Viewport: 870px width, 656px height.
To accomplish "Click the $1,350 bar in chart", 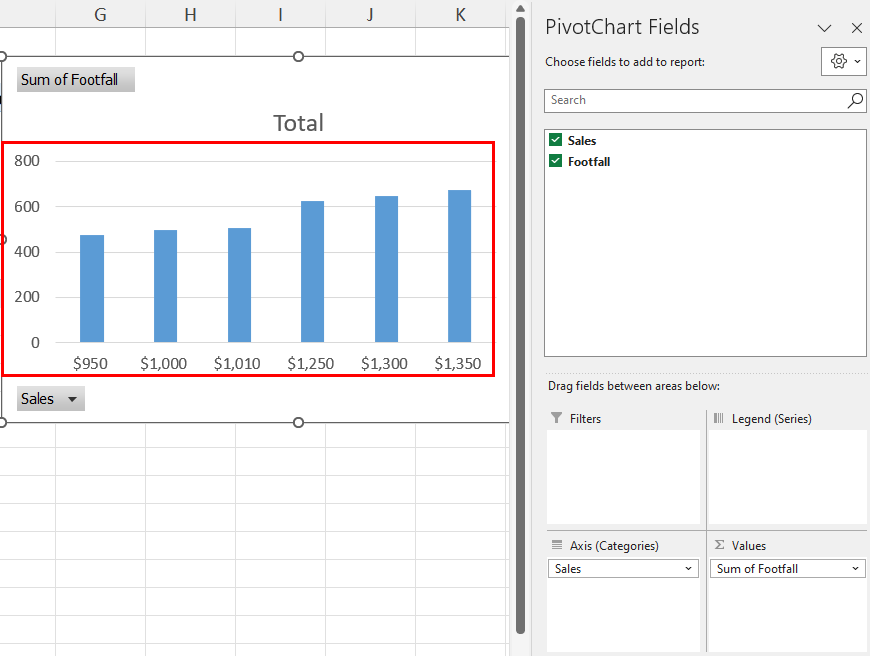I will point(459,266).
